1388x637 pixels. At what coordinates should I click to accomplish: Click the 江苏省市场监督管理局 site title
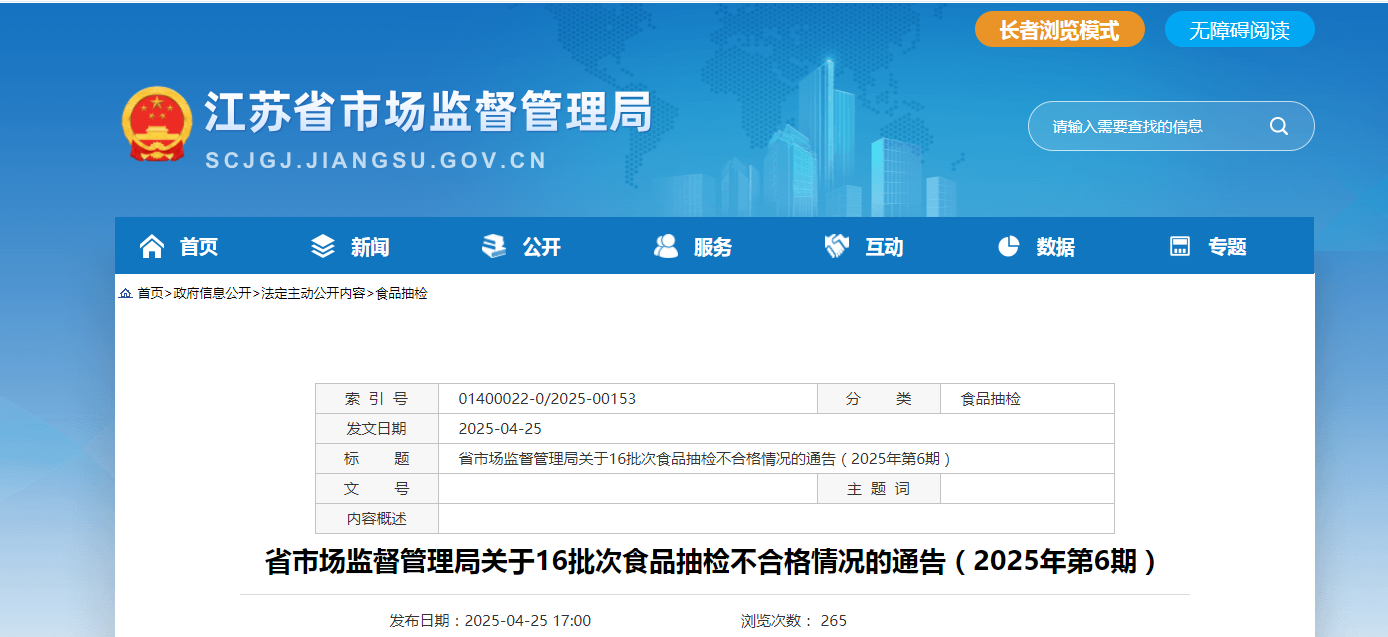[x=428, y=111]
